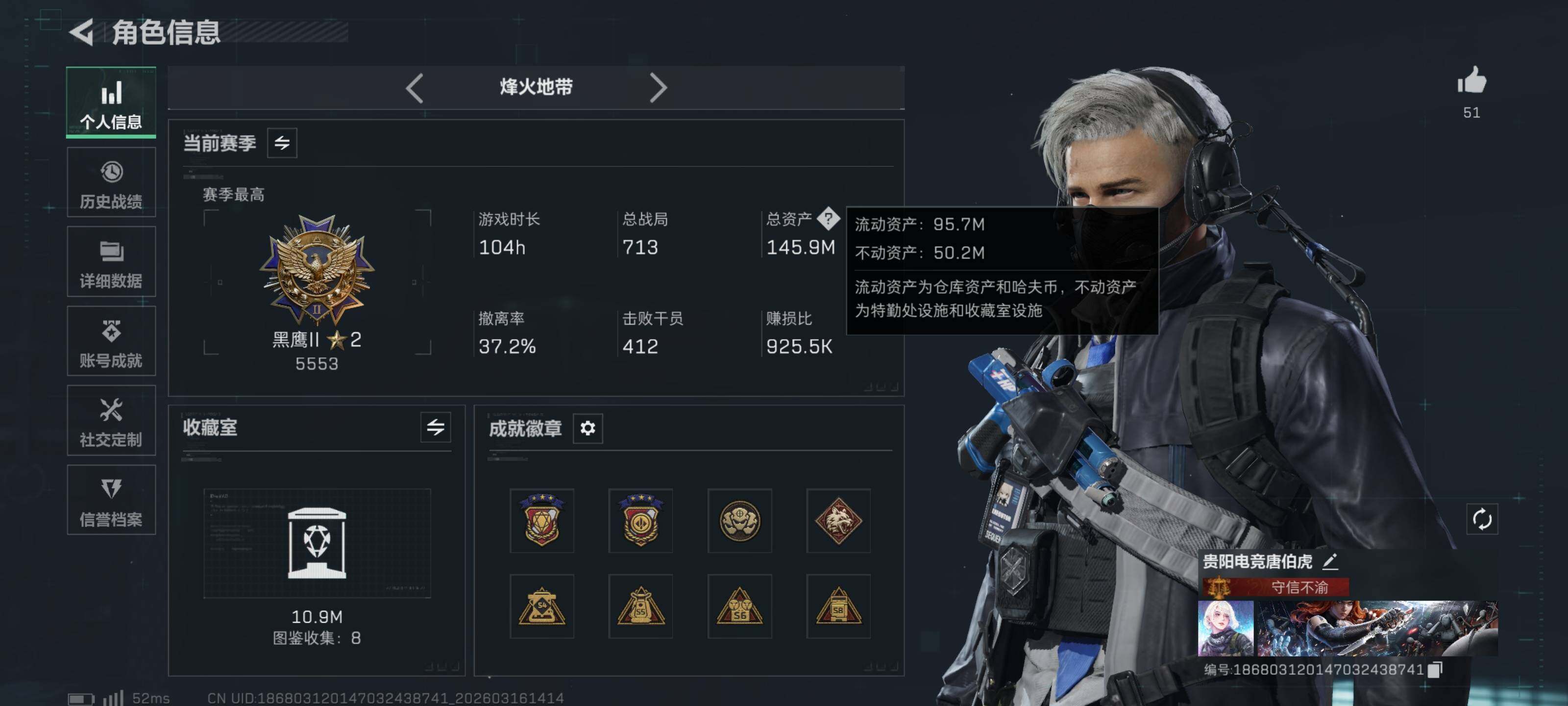Switch to the 账号成就 tab

click(x=111, y=341)
